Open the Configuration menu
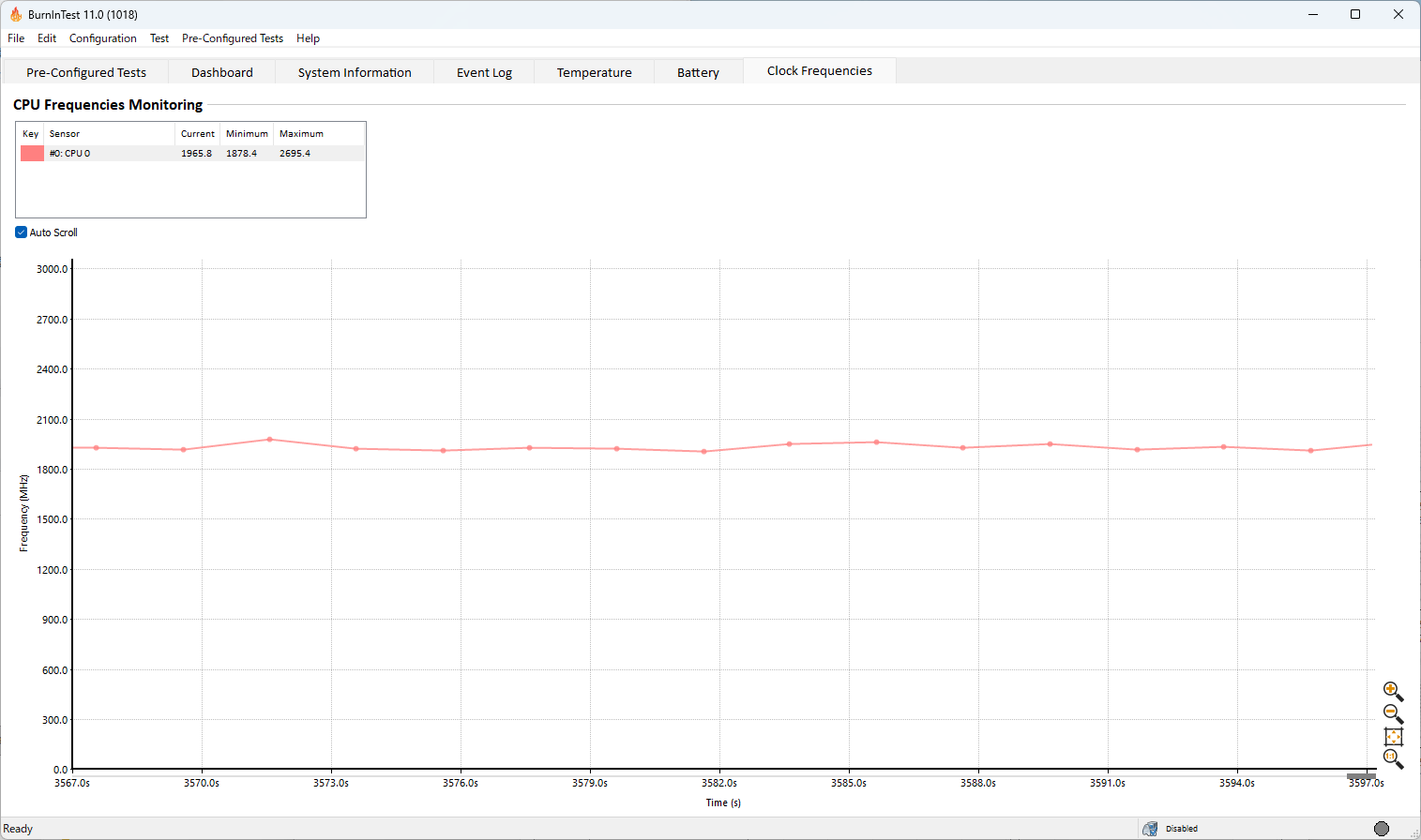1421x840 pixels. (102, 38)
